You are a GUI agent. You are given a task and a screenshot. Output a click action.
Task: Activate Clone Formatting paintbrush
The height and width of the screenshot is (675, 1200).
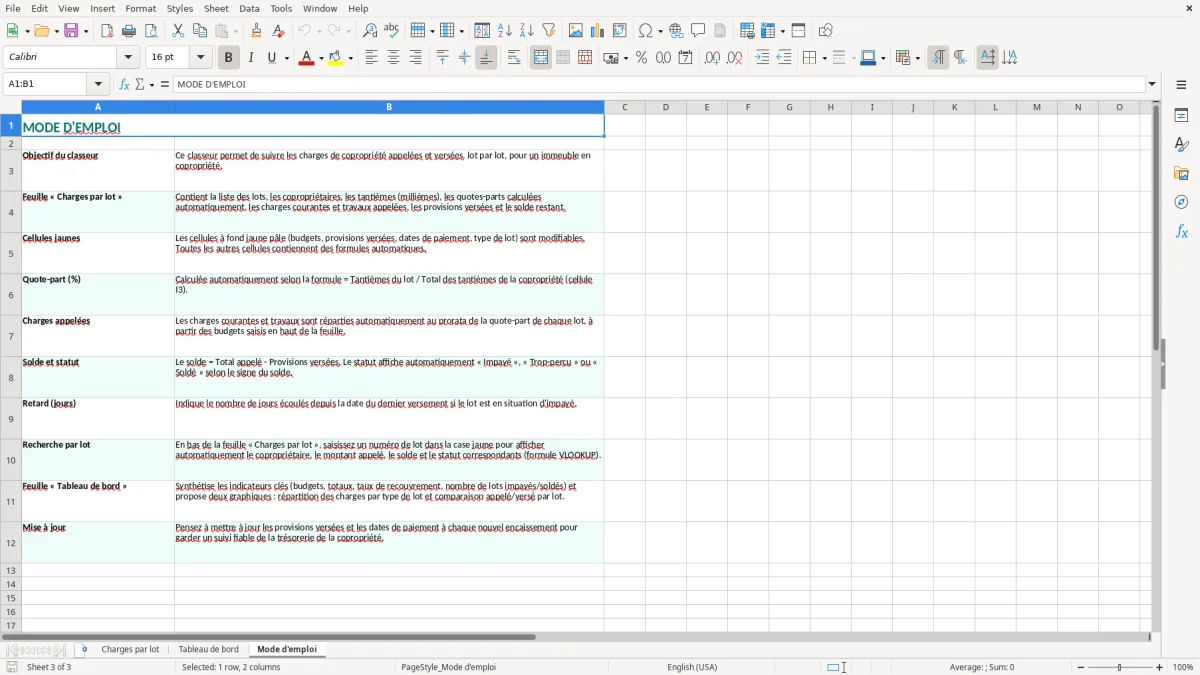click(257, 31)
